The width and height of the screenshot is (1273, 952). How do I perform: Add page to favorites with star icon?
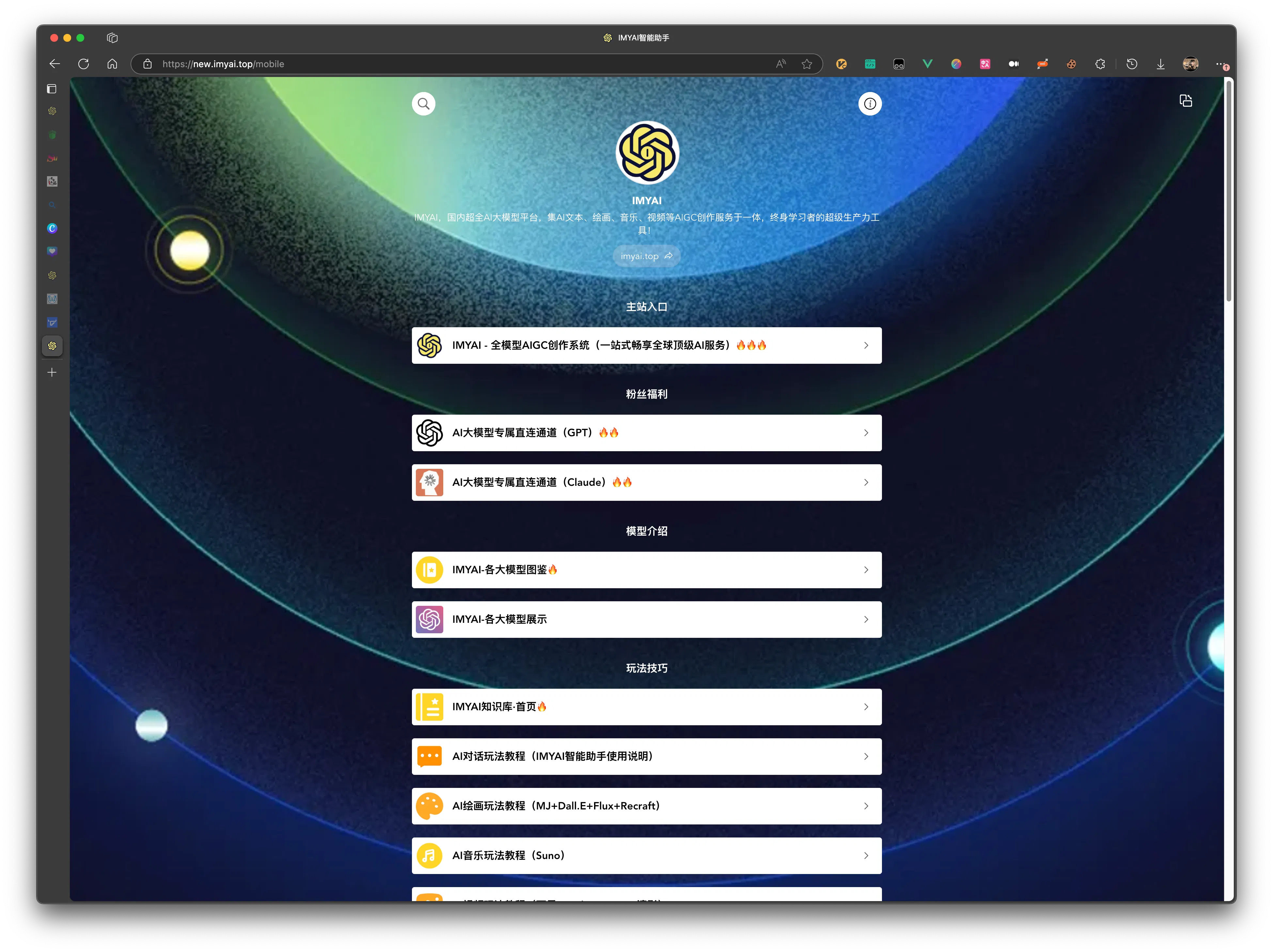pyautogui.click(x=807, y=64)
